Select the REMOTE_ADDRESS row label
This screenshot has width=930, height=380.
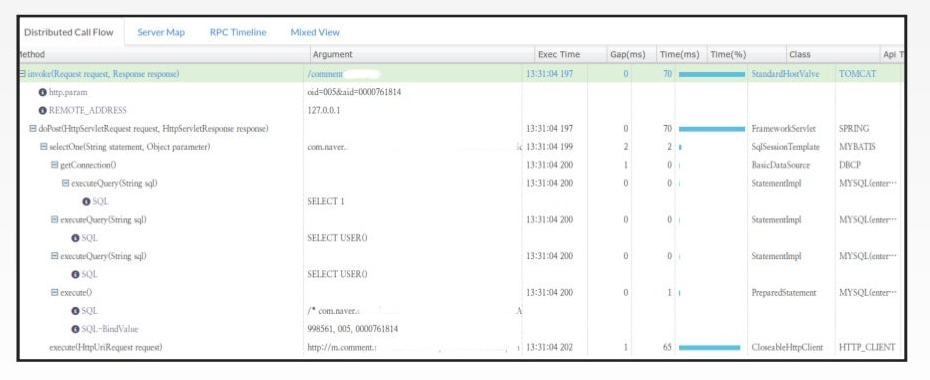point(88,111)
